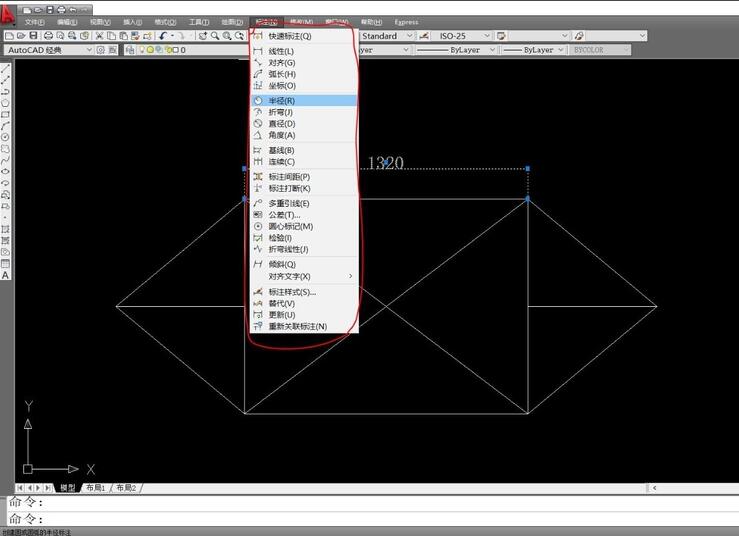Select the Table tool in draw toolbar

coord(5,264)
